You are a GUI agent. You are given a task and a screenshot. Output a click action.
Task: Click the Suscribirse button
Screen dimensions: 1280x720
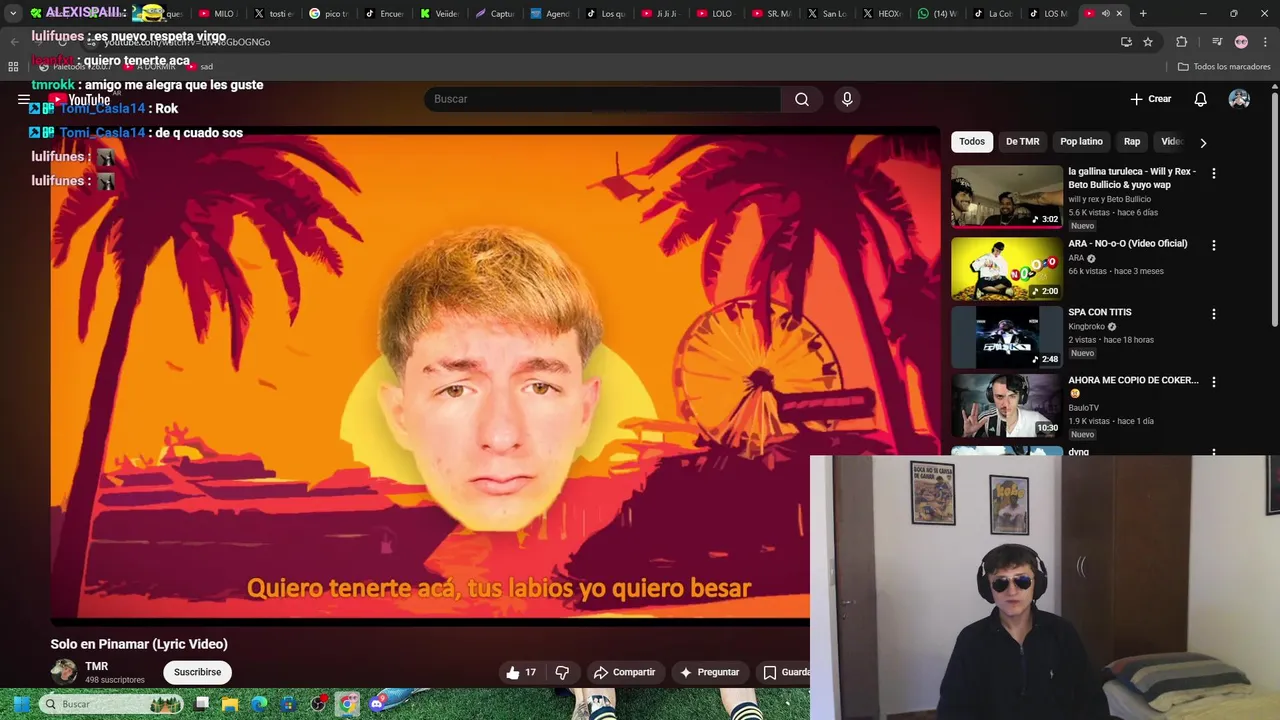(x=197, y=672)
